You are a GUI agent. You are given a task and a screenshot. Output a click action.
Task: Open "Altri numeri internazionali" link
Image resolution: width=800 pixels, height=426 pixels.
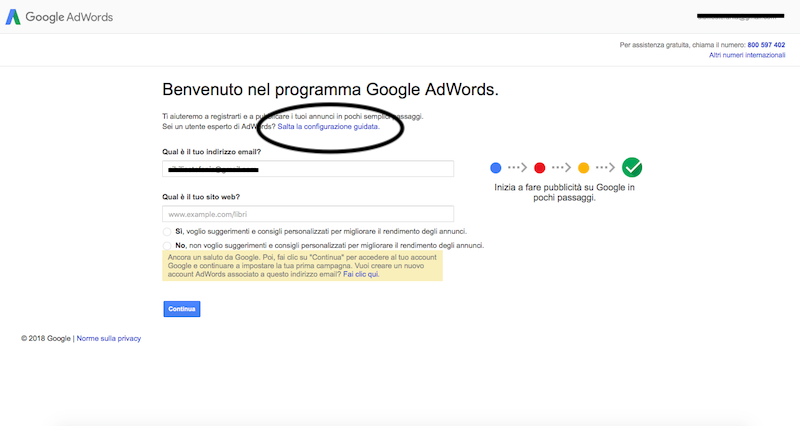pyautogui.click(x=747, y=55)
